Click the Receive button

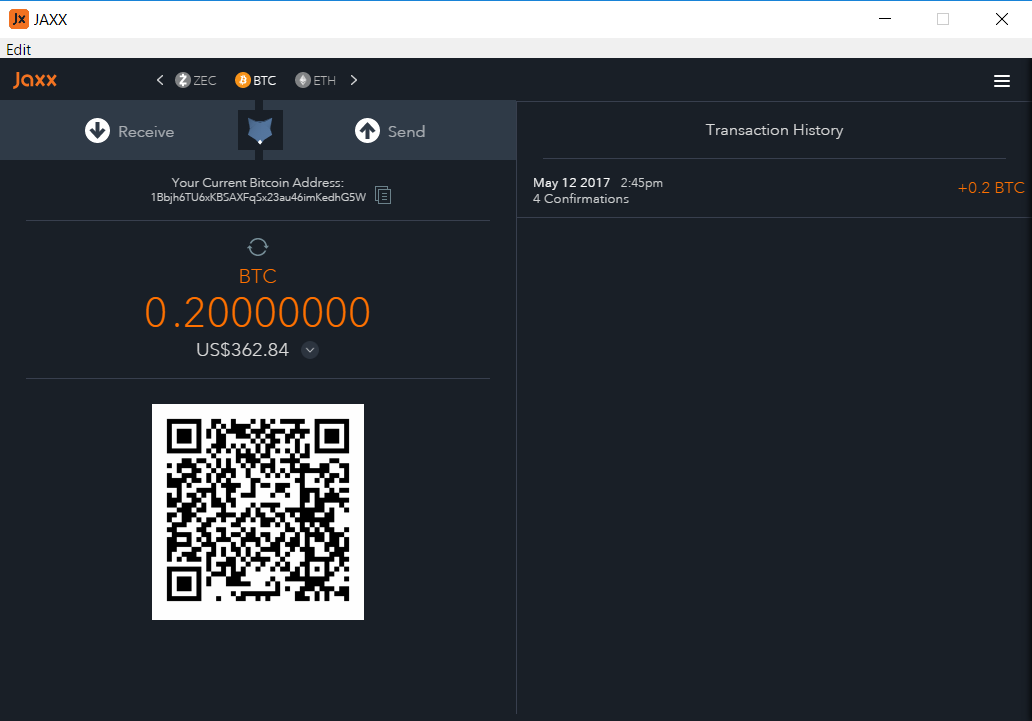(x=130, y=131)
